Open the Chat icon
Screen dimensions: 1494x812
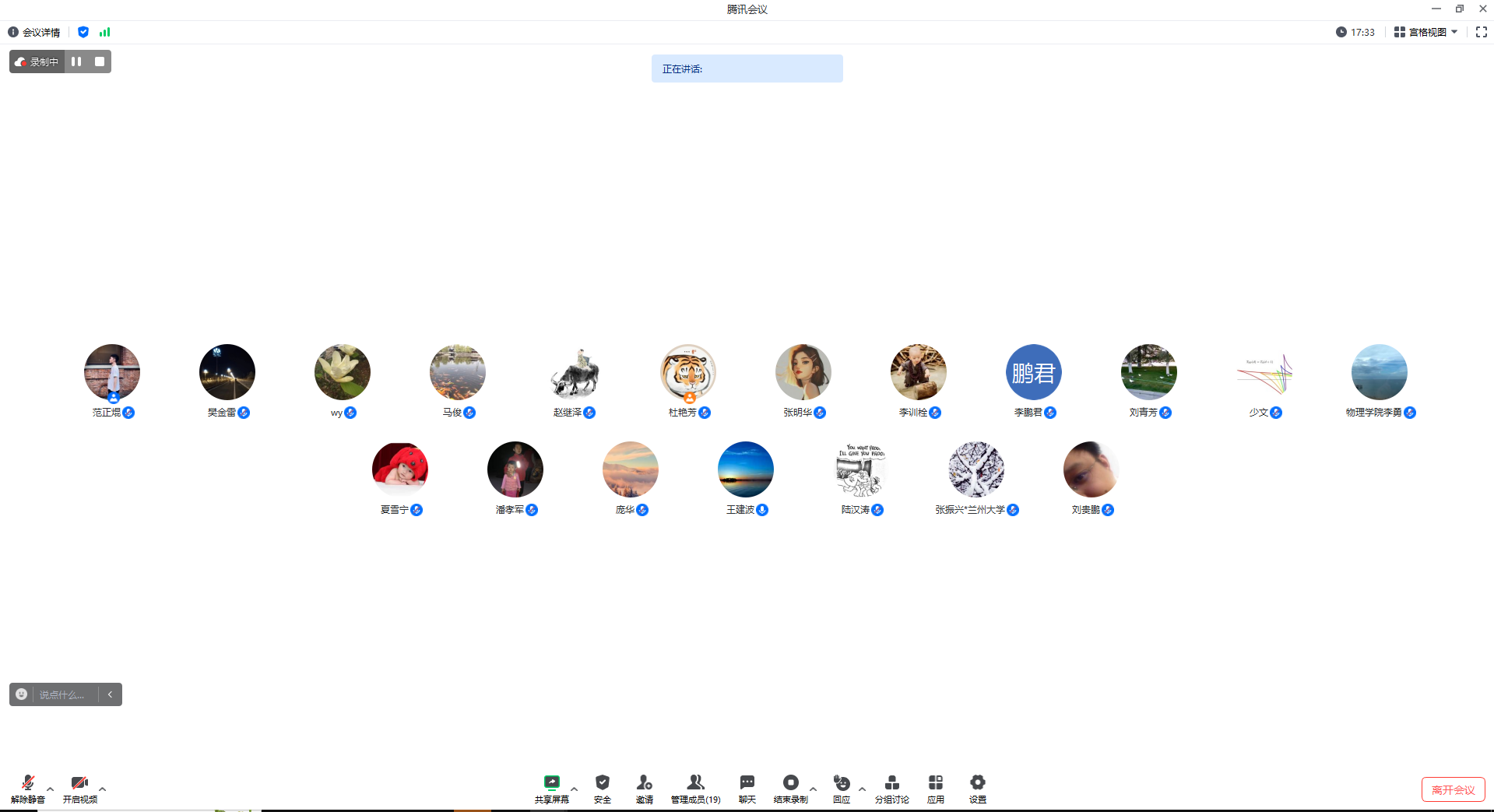point(747,783)
